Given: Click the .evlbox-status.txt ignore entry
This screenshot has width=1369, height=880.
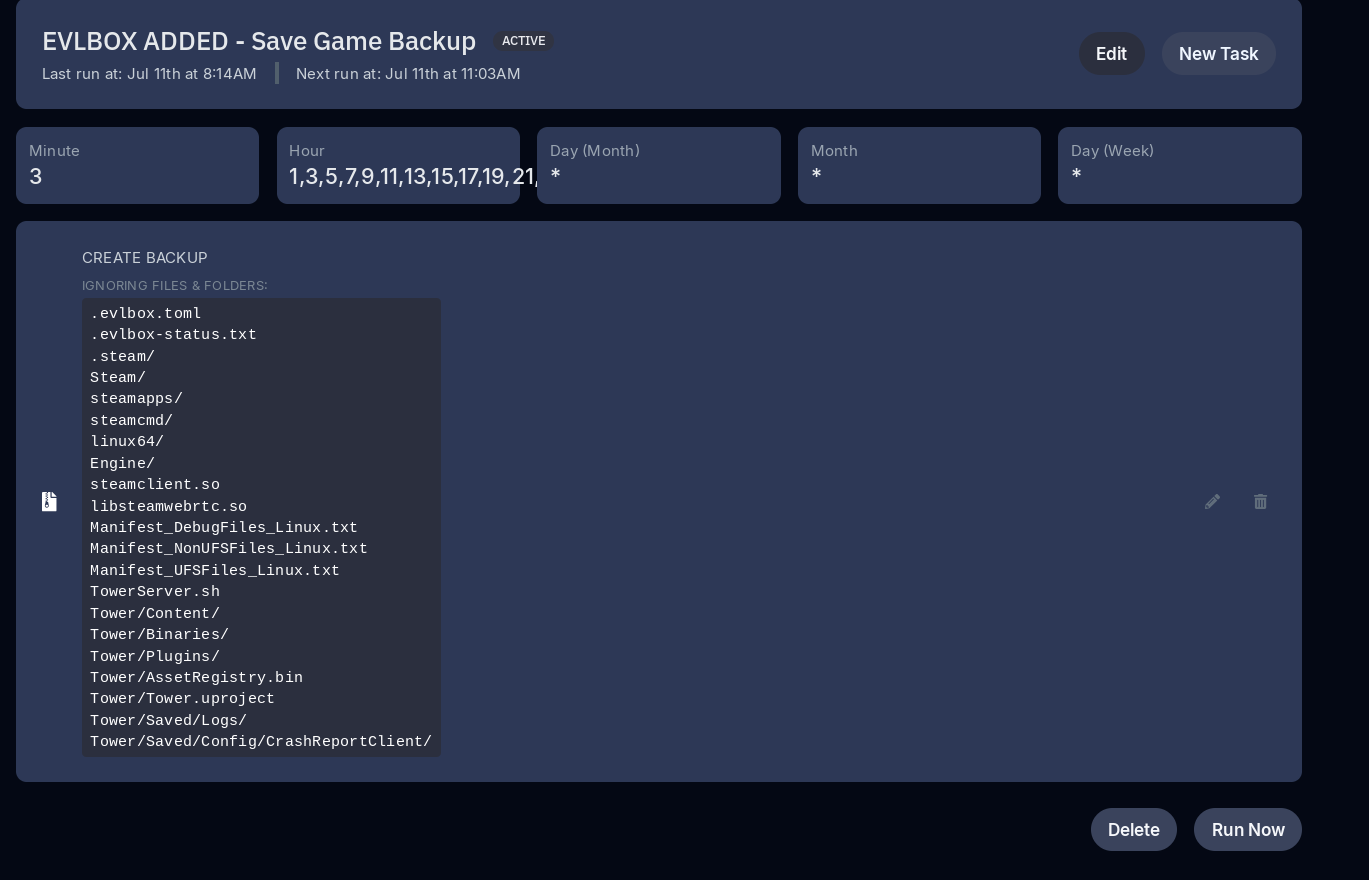Looking at the screenshot, I should pos(174,335).
